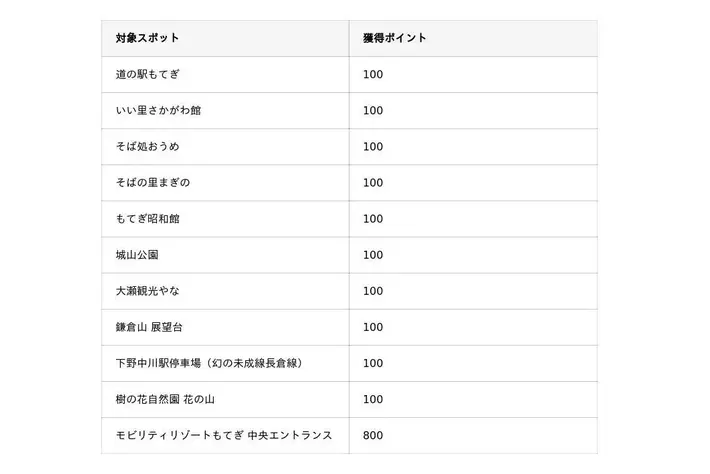Click the 鎌倉山 展望台 spot name
This screenshot has height=474, width=710.
pyautogui.click(x=149, y=327)
